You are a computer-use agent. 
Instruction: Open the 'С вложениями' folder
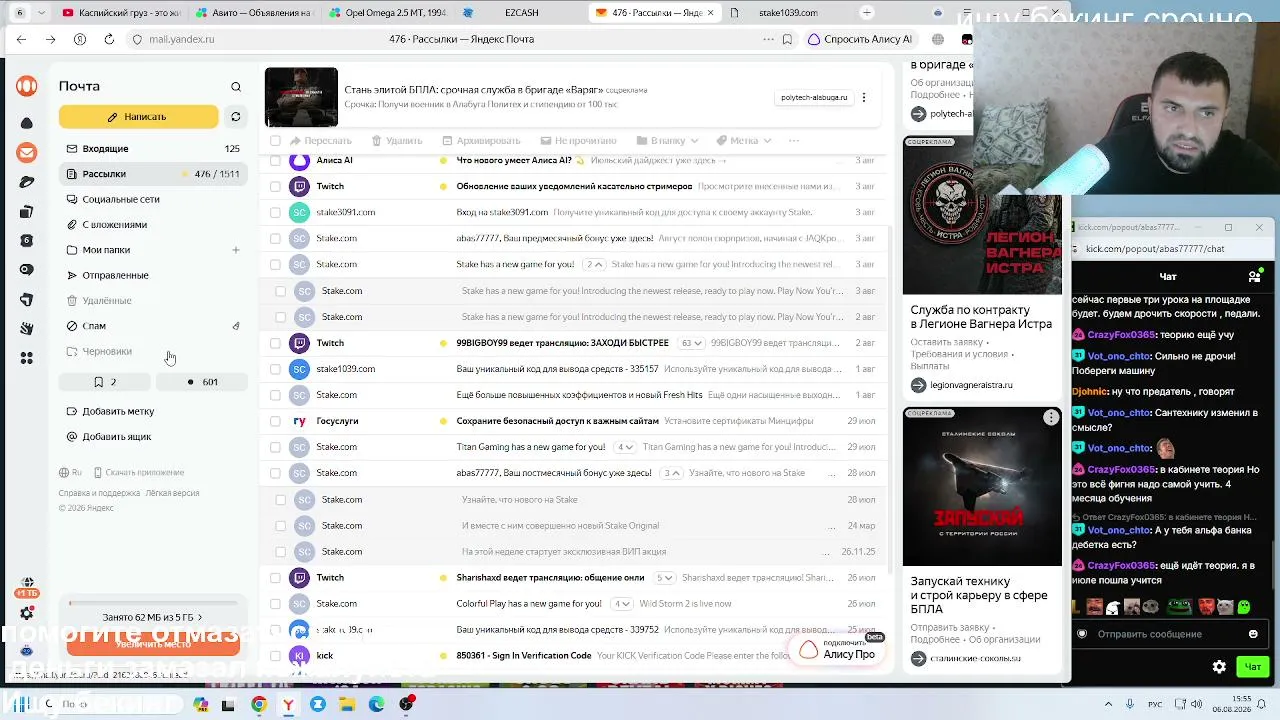153,225
